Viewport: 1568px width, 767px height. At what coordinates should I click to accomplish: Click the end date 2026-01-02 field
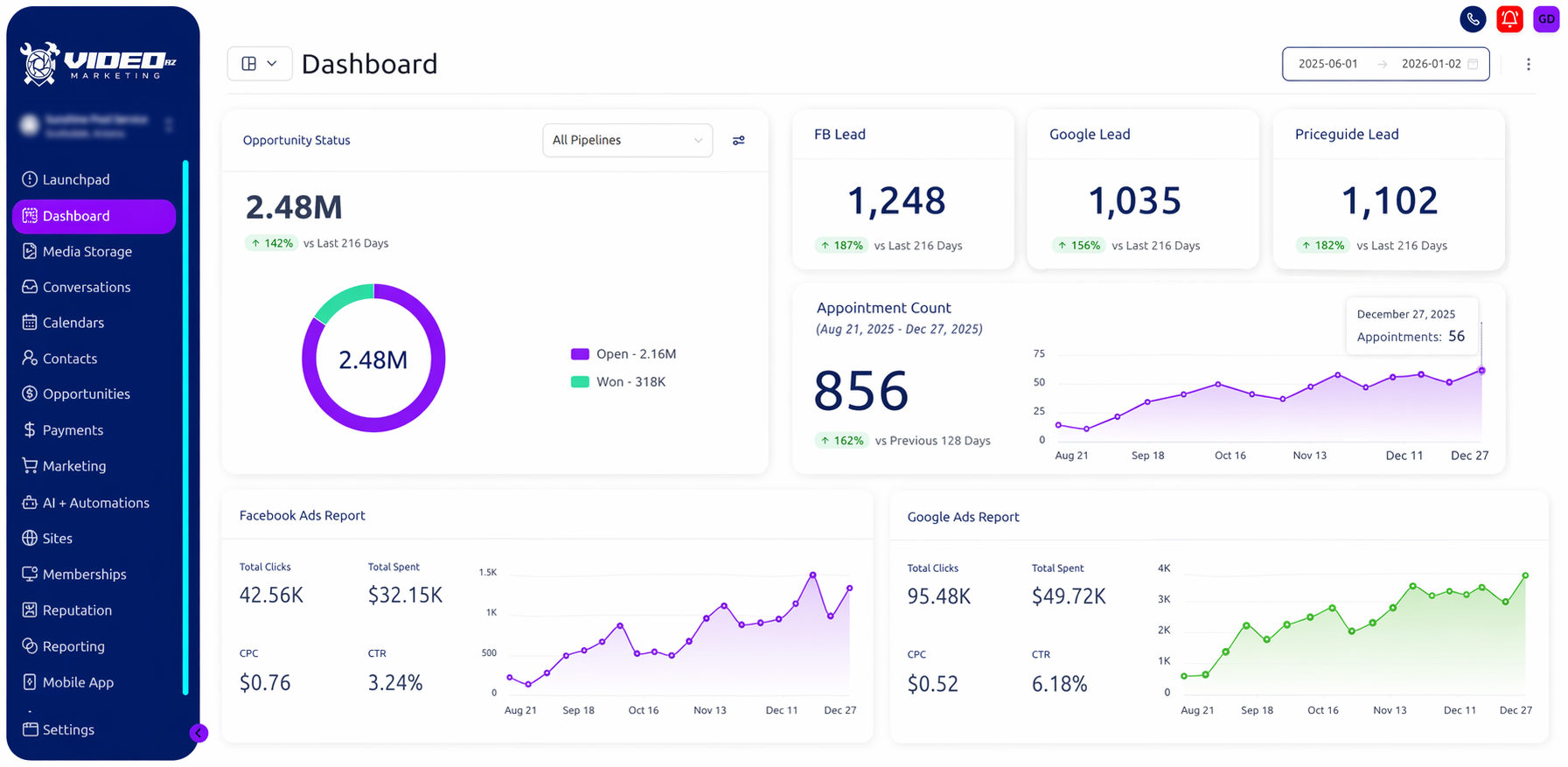pyautogui.click(x=1431, y=64)
